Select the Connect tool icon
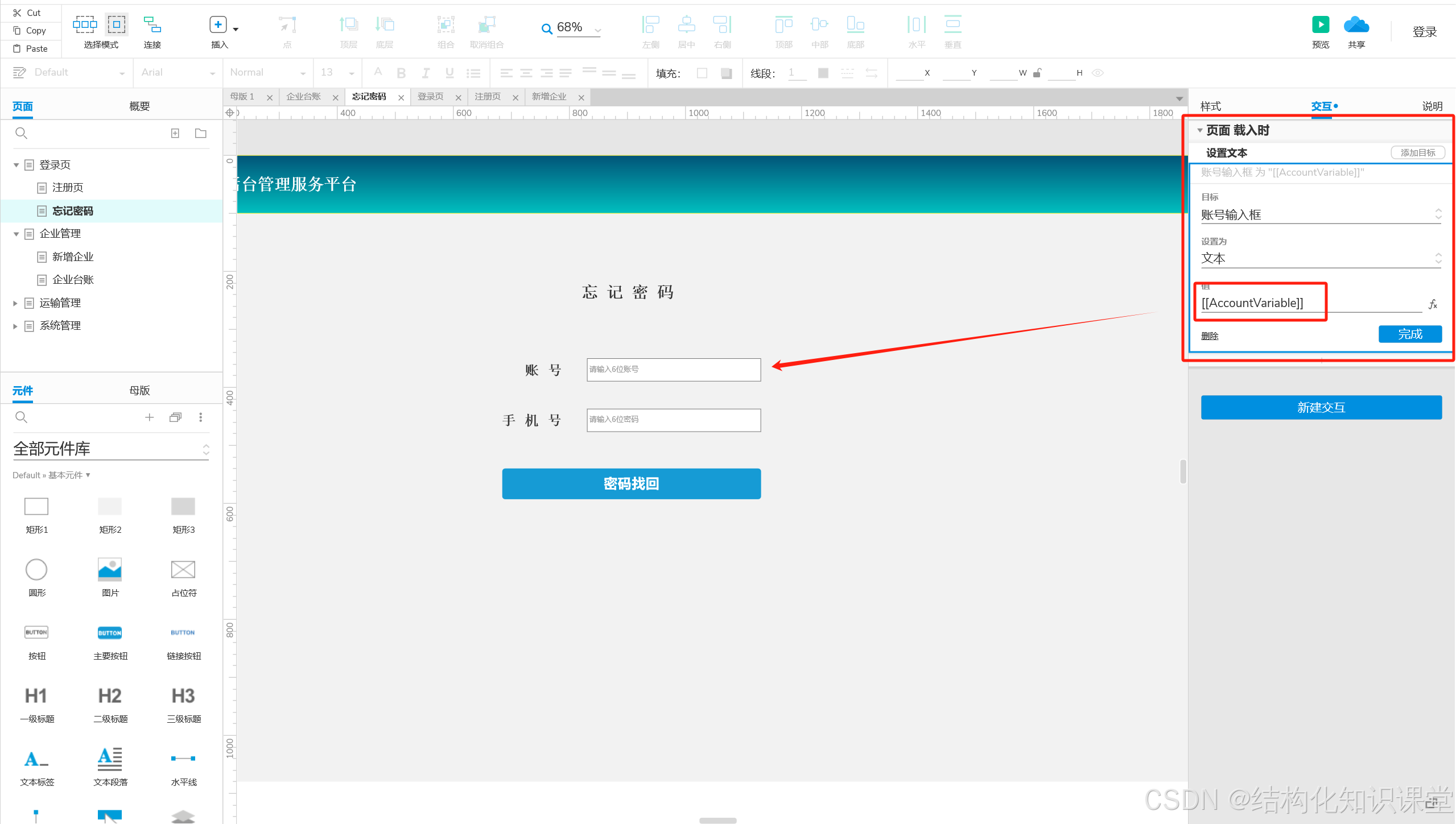The image size is (1456, 824). (x=152, y=25)
